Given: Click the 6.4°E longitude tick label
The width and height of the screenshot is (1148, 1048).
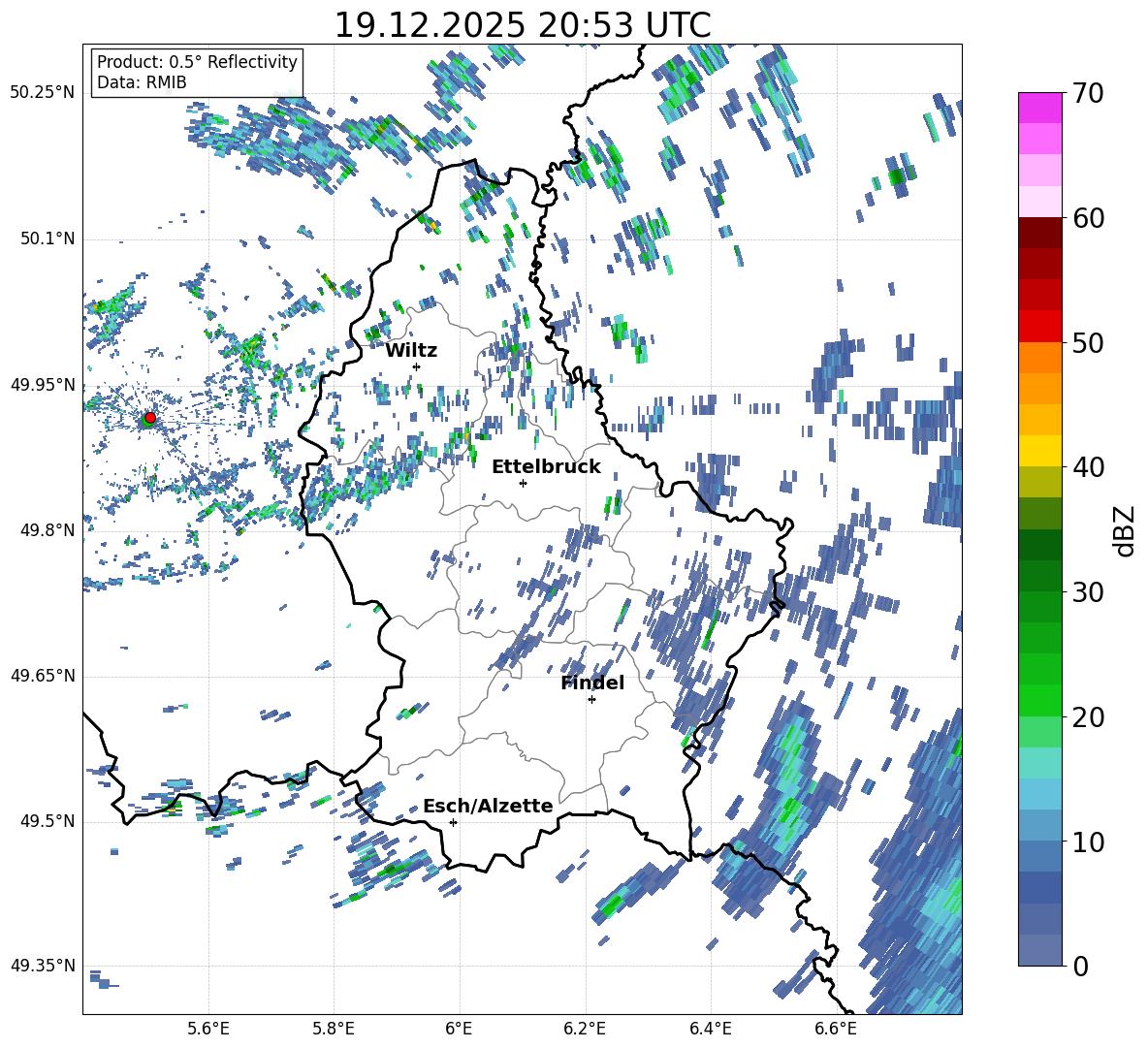Looking at the screenshot, I should (710, 1029).
